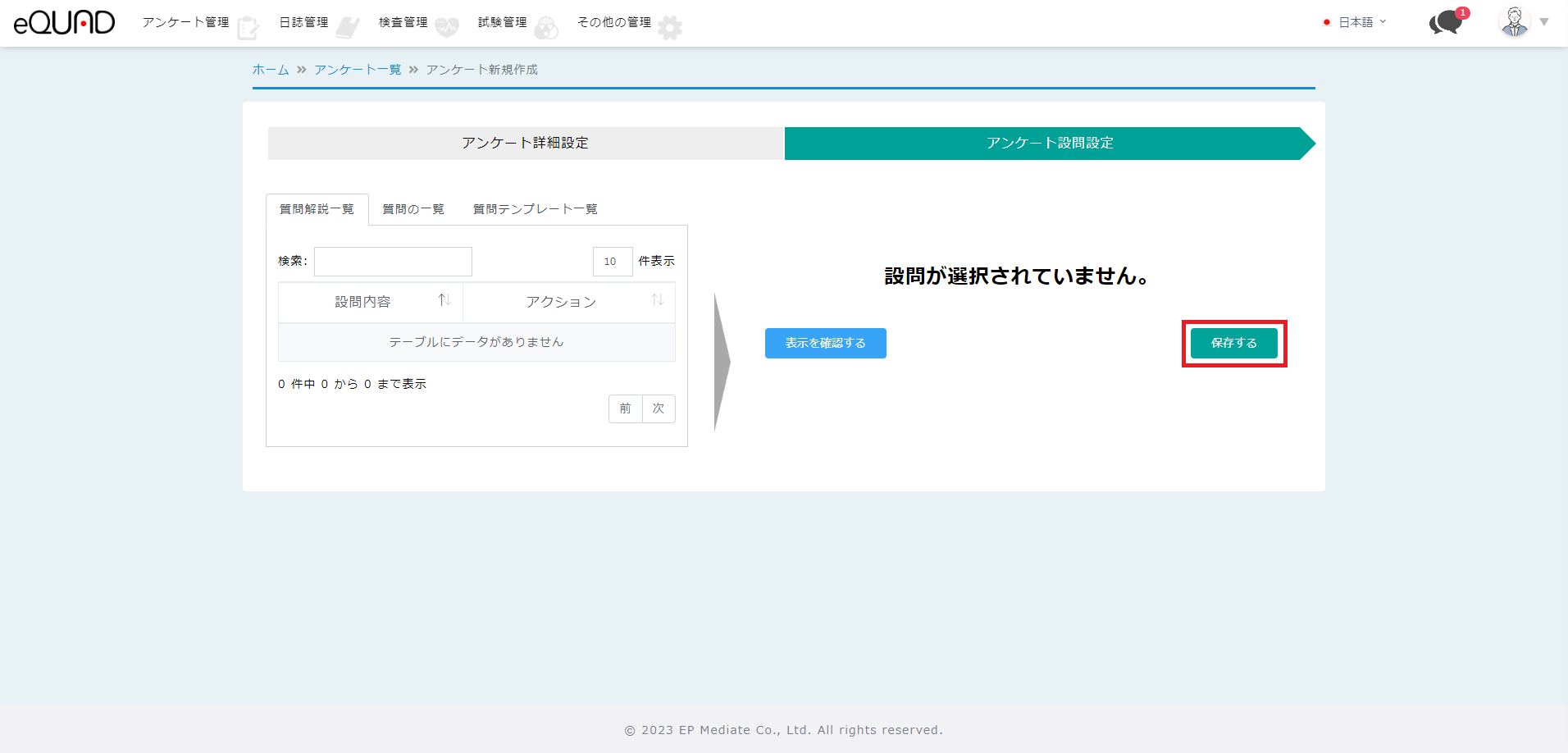Click the 試験管理 icon

pos(546,28)
